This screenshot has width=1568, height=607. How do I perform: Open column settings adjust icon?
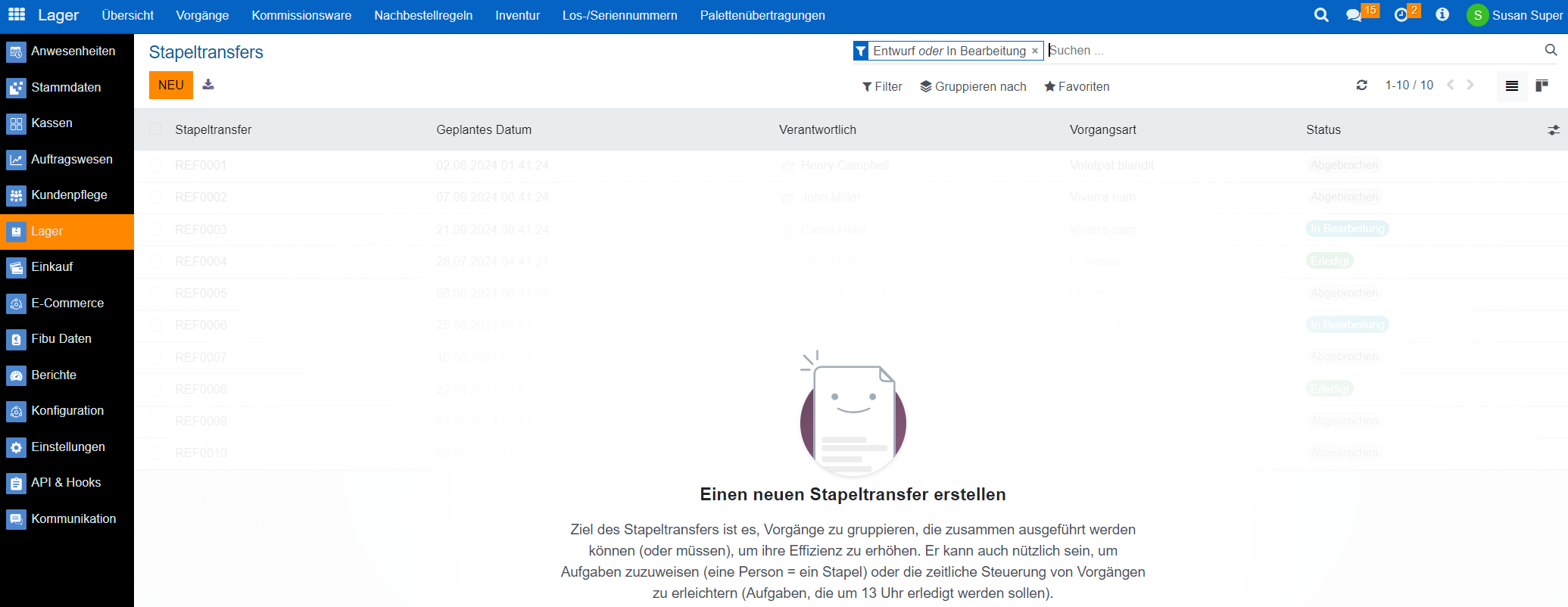[x=1554, y=130]
